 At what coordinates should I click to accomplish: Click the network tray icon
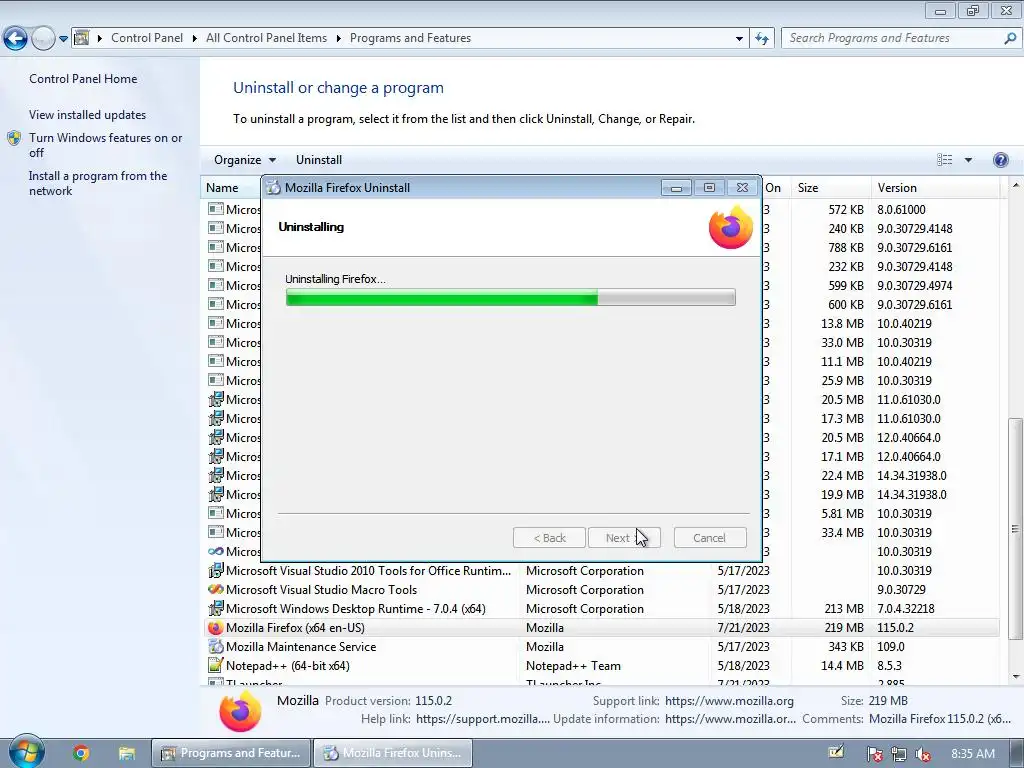(899, 754)
